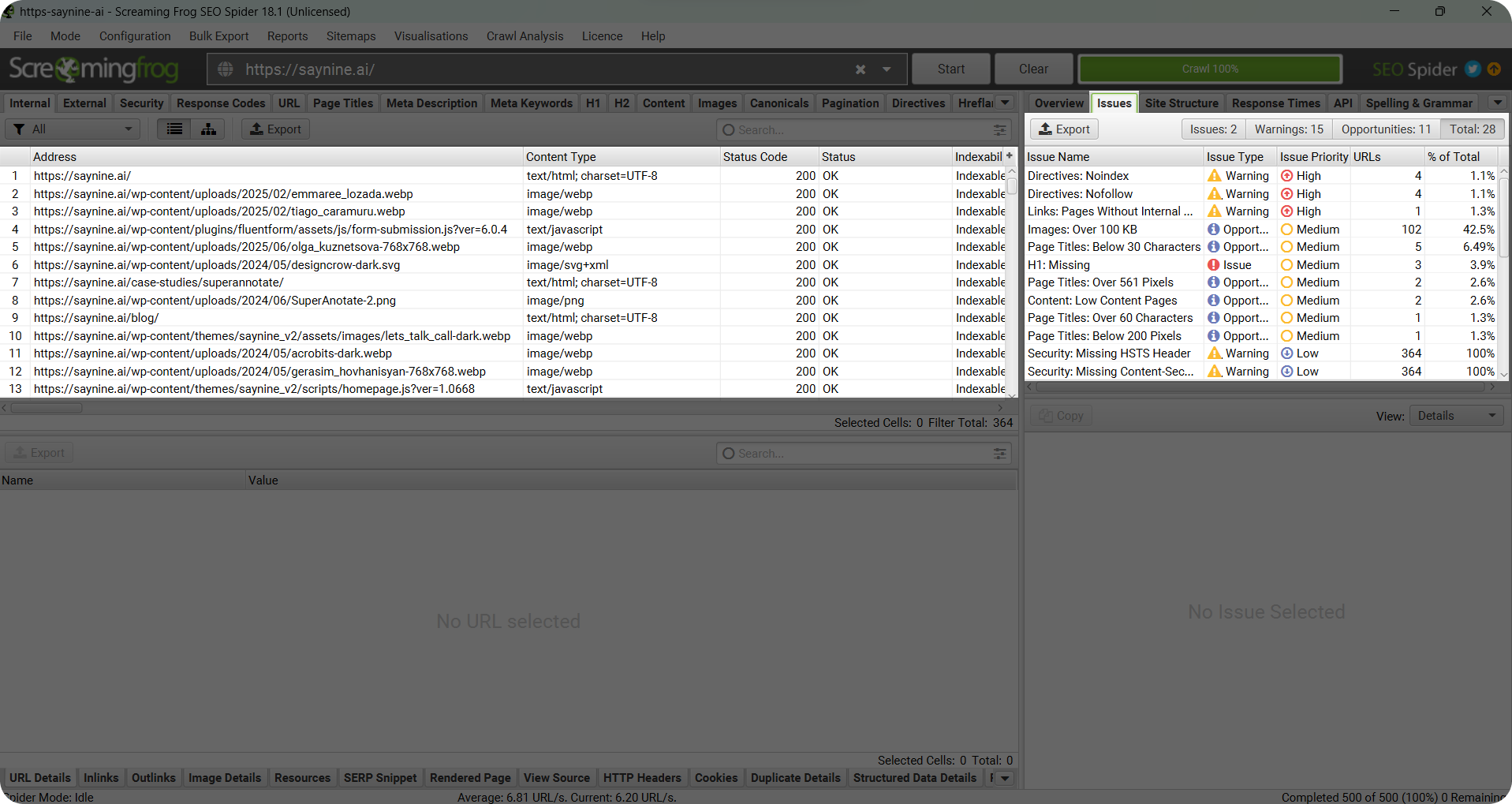Open filter options in lower search box
The width and height of the screenshot is (1512, 804).
pos(999,454)
